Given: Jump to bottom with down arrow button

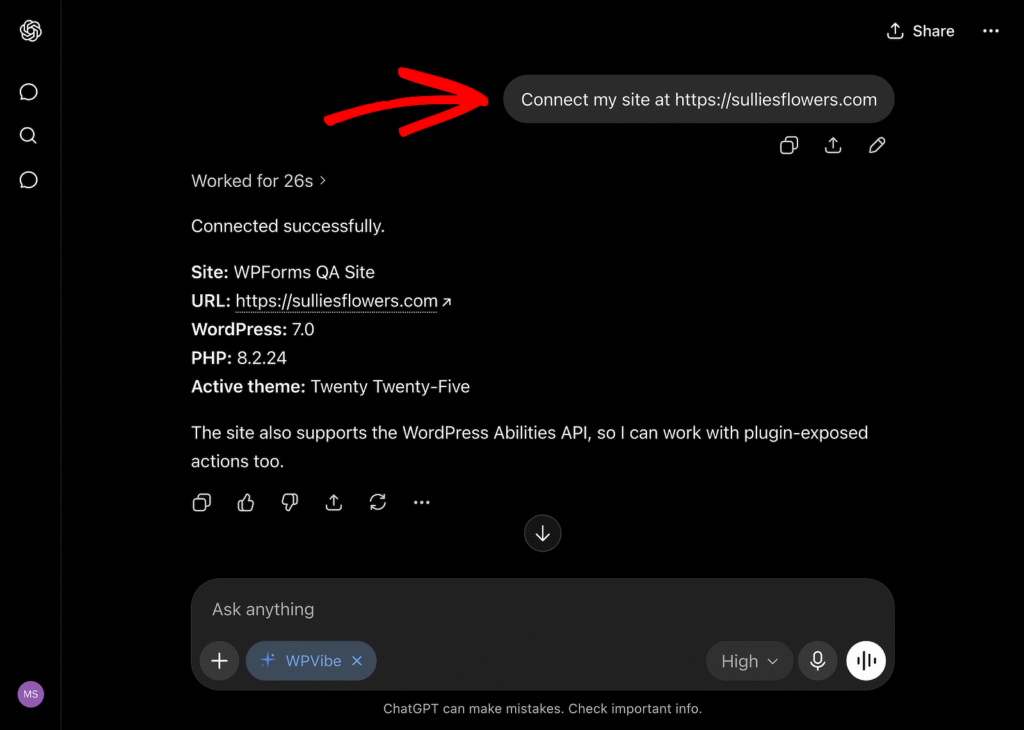Looking at the screenshot, I should (543, 533).
